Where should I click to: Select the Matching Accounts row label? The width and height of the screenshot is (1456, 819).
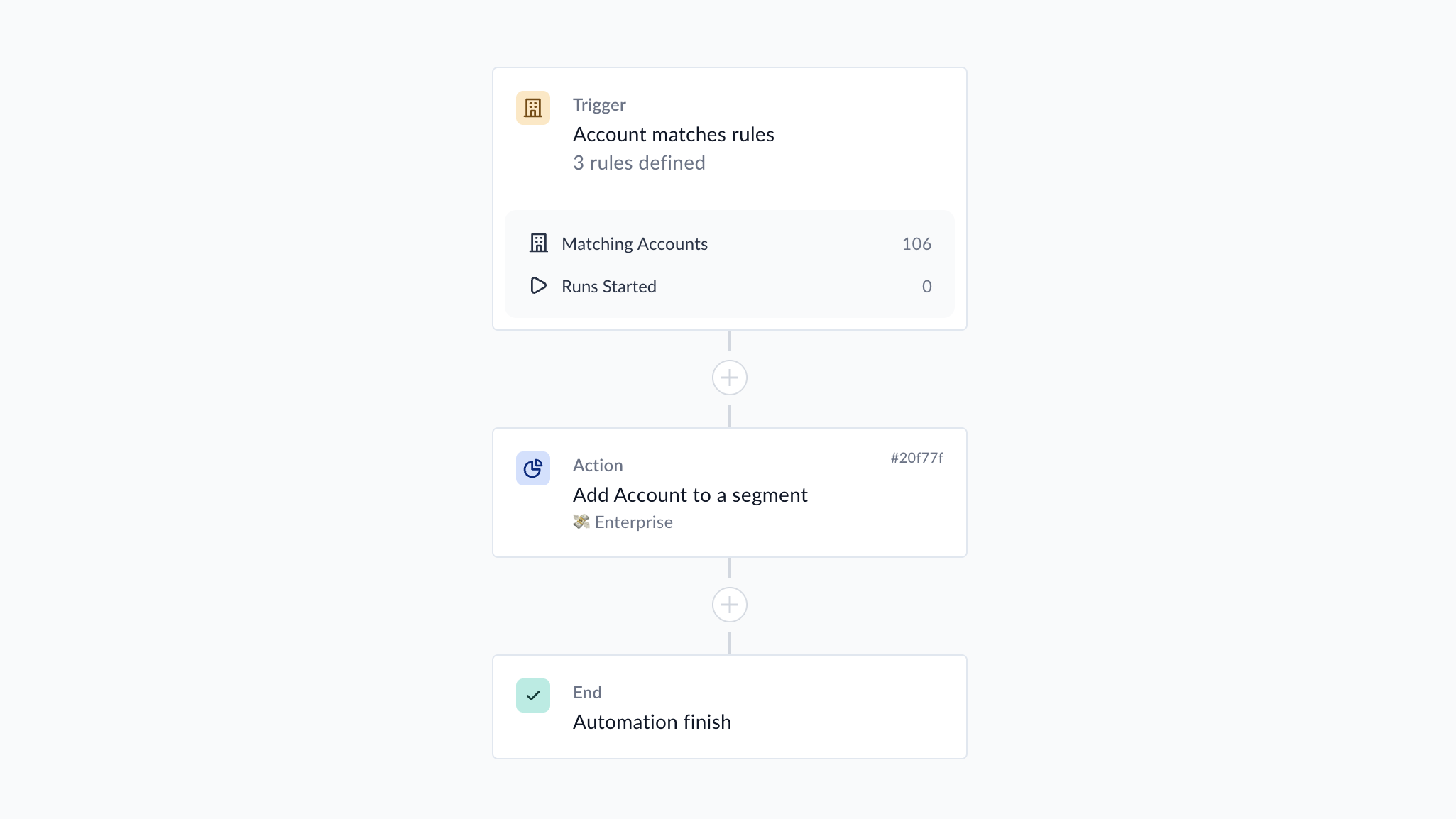pyautogui.click(x=635, y=243)
